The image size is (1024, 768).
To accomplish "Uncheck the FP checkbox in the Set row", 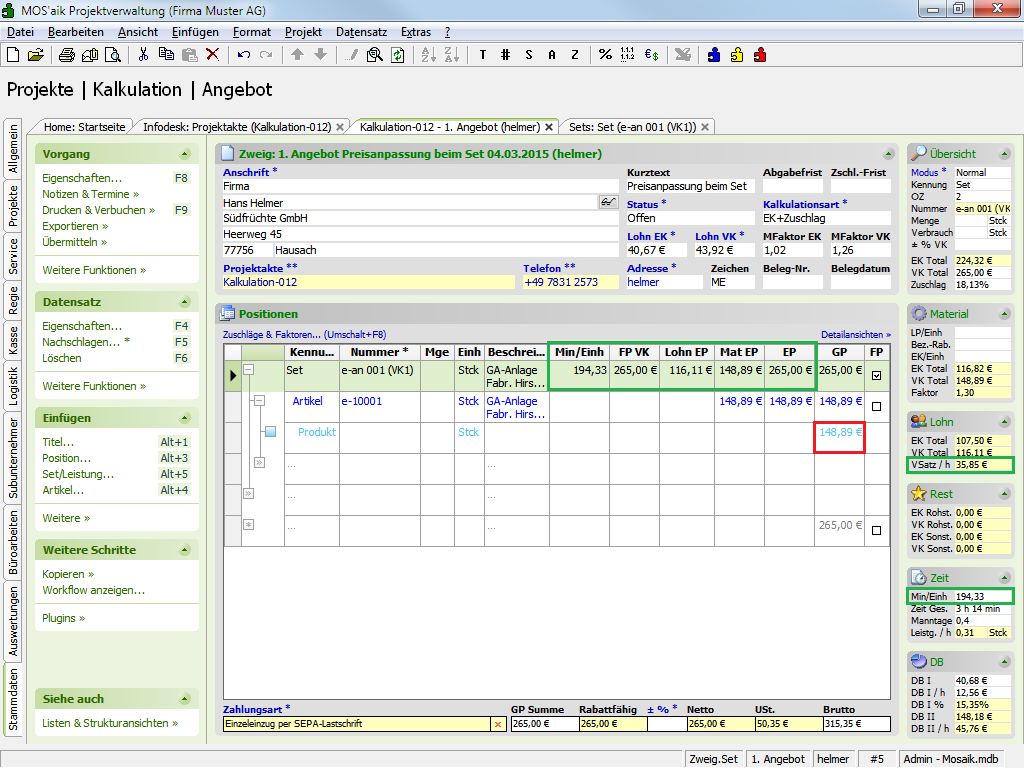I will tap(876, 376).
